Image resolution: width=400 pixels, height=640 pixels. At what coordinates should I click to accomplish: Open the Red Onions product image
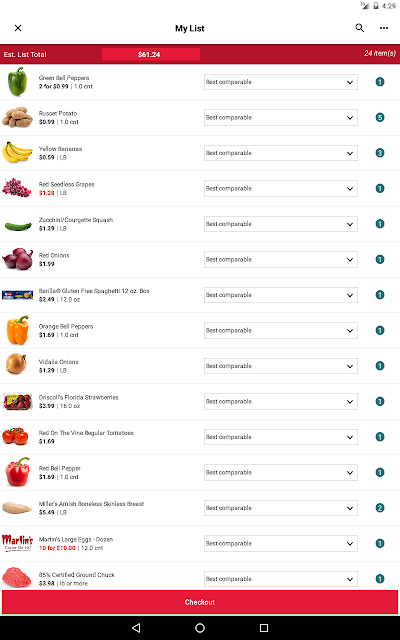(x=18, y=260)
